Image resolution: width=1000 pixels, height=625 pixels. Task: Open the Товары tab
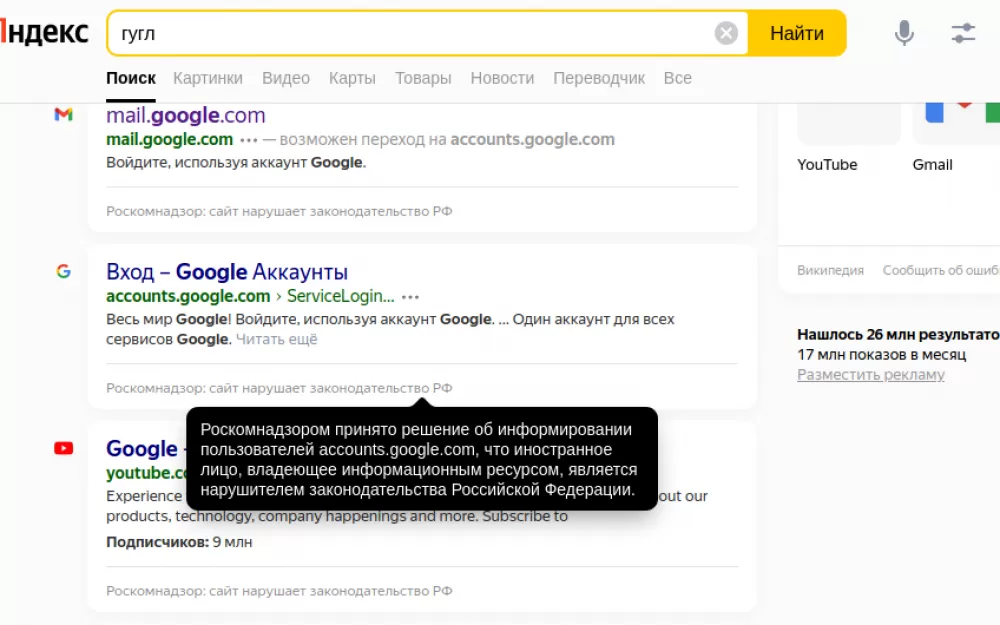click(423, 78)
